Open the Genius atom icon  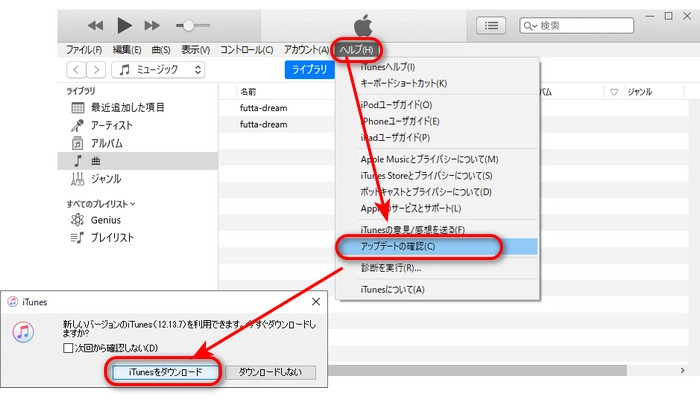tap(77, 220)
